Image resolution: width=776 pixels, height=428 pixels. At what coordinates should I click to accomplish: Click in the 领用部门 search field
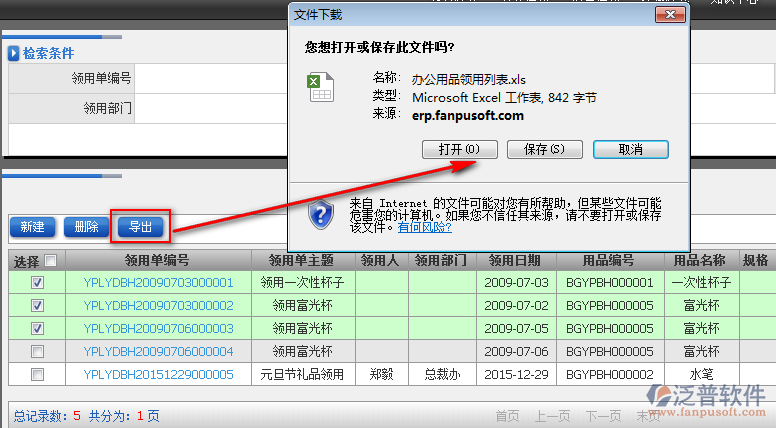click(x=211, y=108)
